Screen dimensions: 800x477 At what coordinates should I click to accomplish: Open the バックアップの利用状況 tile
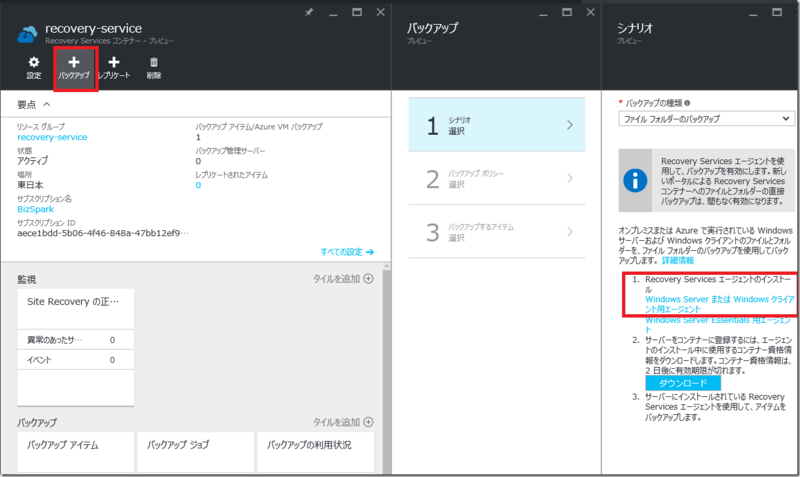[315, 452]
